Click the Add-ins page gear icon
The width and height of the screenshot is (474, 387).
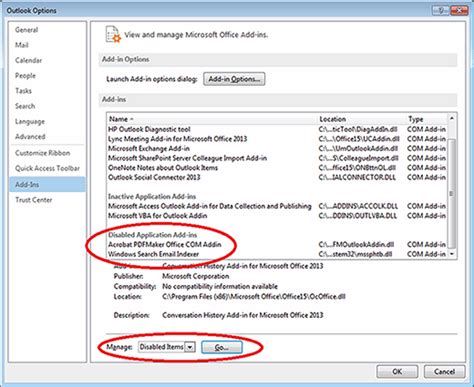pyautogui.click(x=113, y=35)
